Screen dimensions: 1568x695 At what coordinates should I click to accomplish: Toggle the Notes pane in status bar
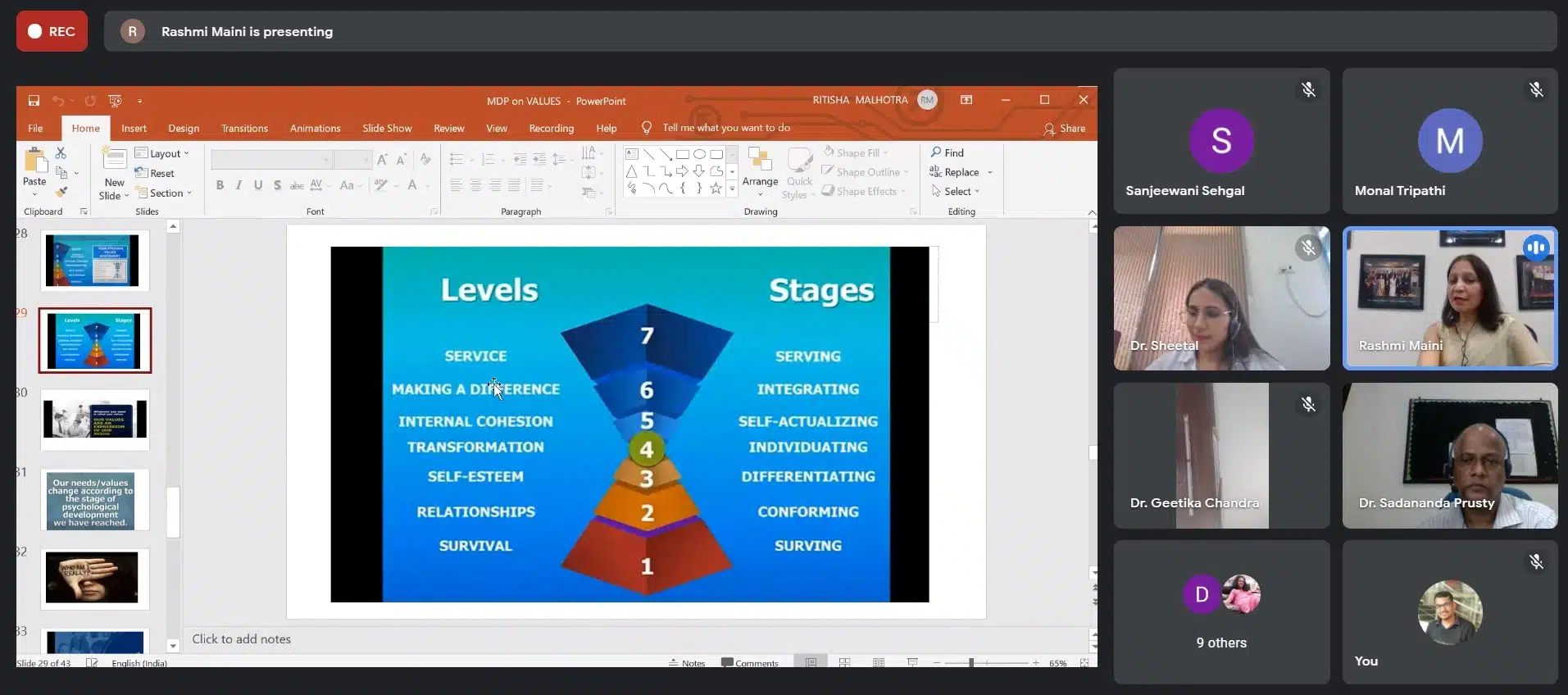(687, 663)
